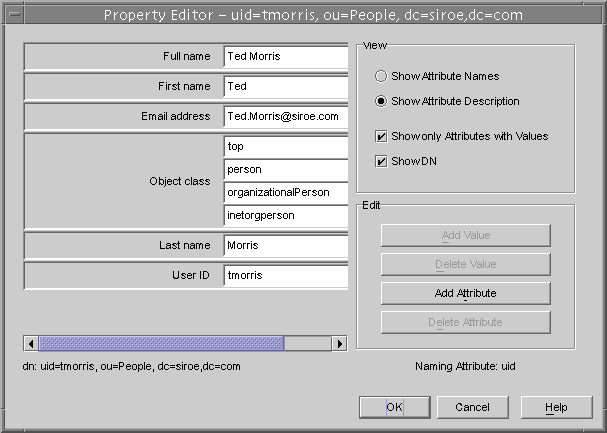Click the horizontal scrollbar thumb
607x433 pixels.
click(161, 344)
